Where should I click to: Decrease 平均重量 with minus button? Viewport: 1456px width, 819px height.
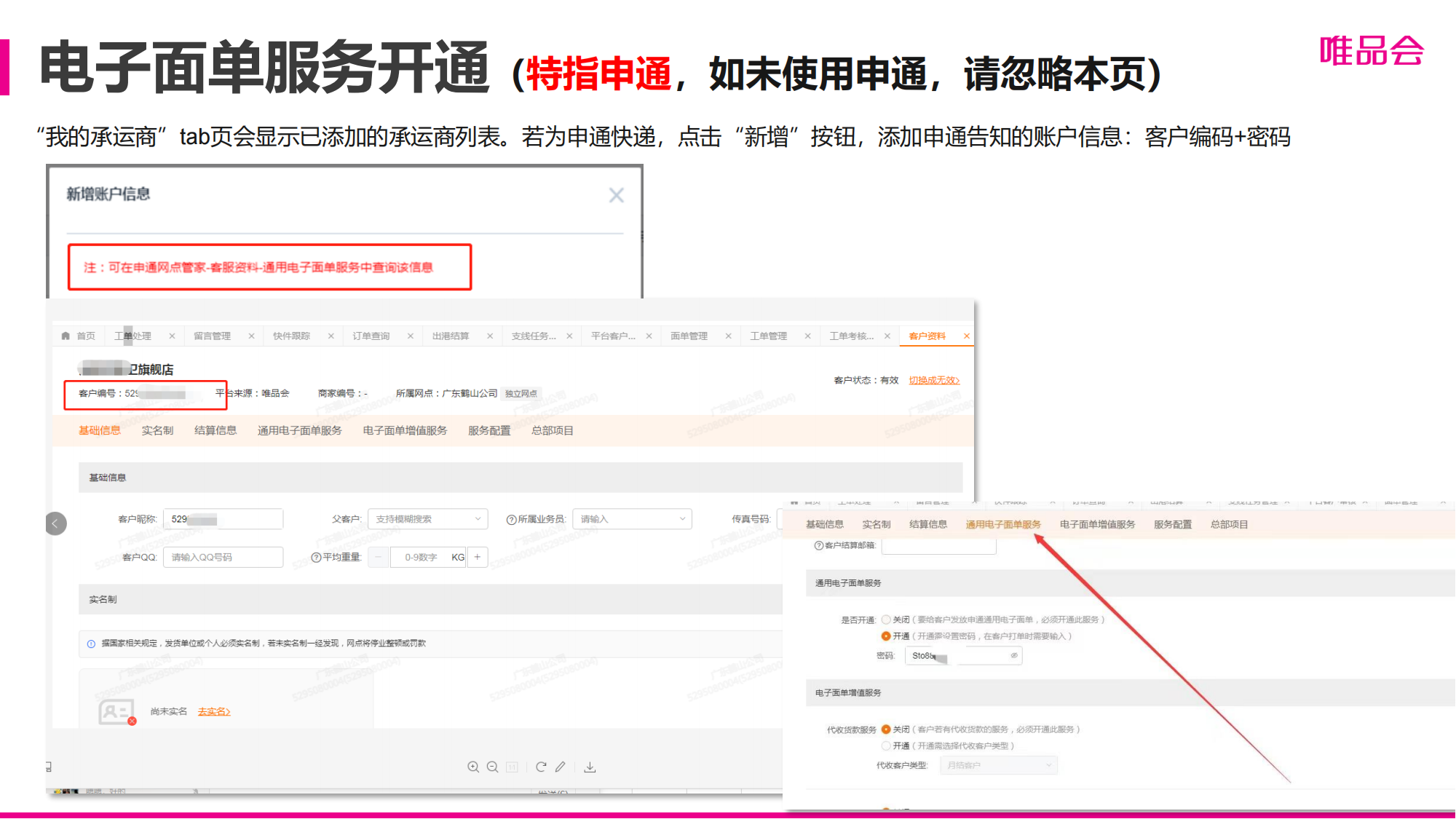(379, 557)
